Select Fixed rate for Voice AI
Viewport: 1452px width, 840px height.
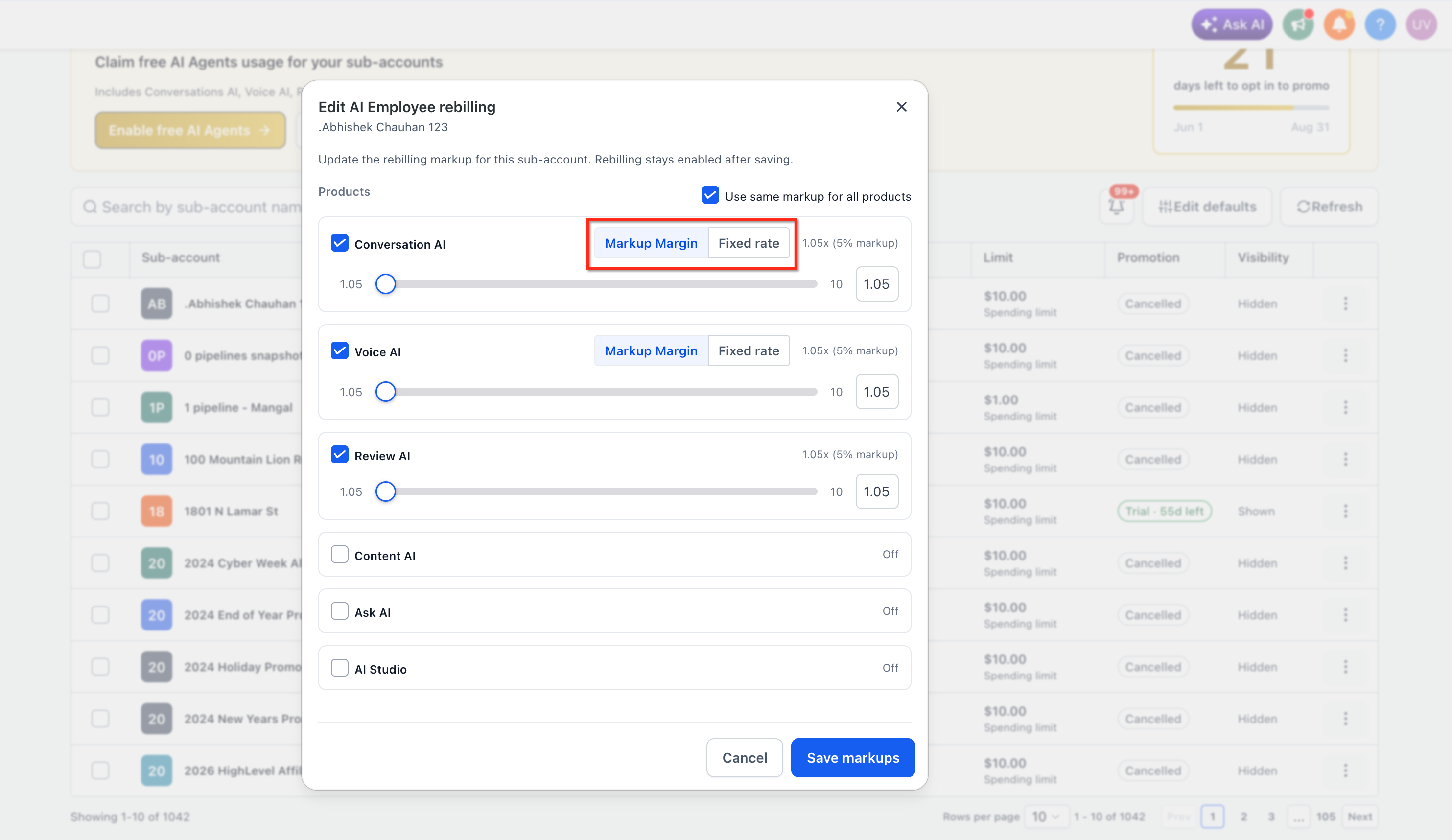point(749,351)
